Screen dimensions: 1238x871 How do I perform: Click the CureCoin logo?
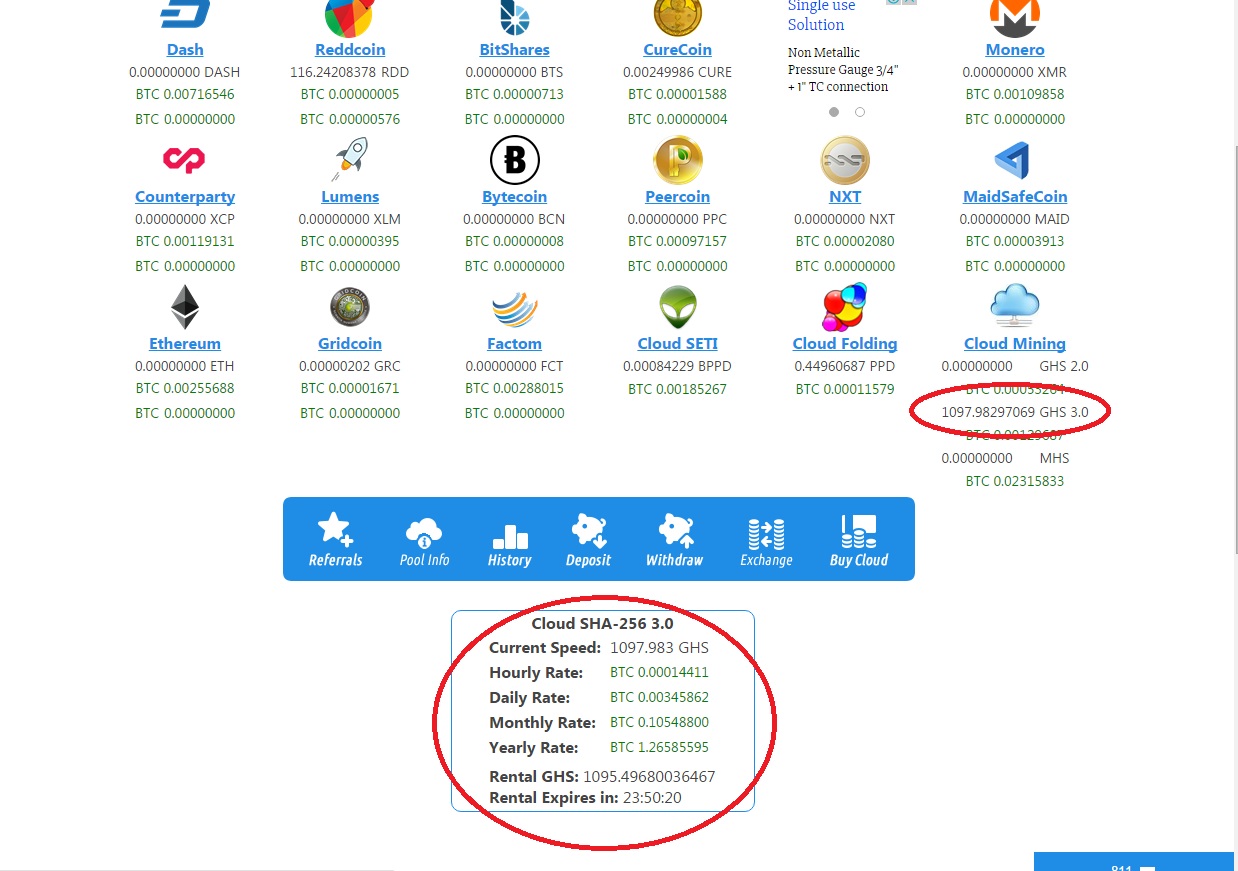tap(678, 16)
